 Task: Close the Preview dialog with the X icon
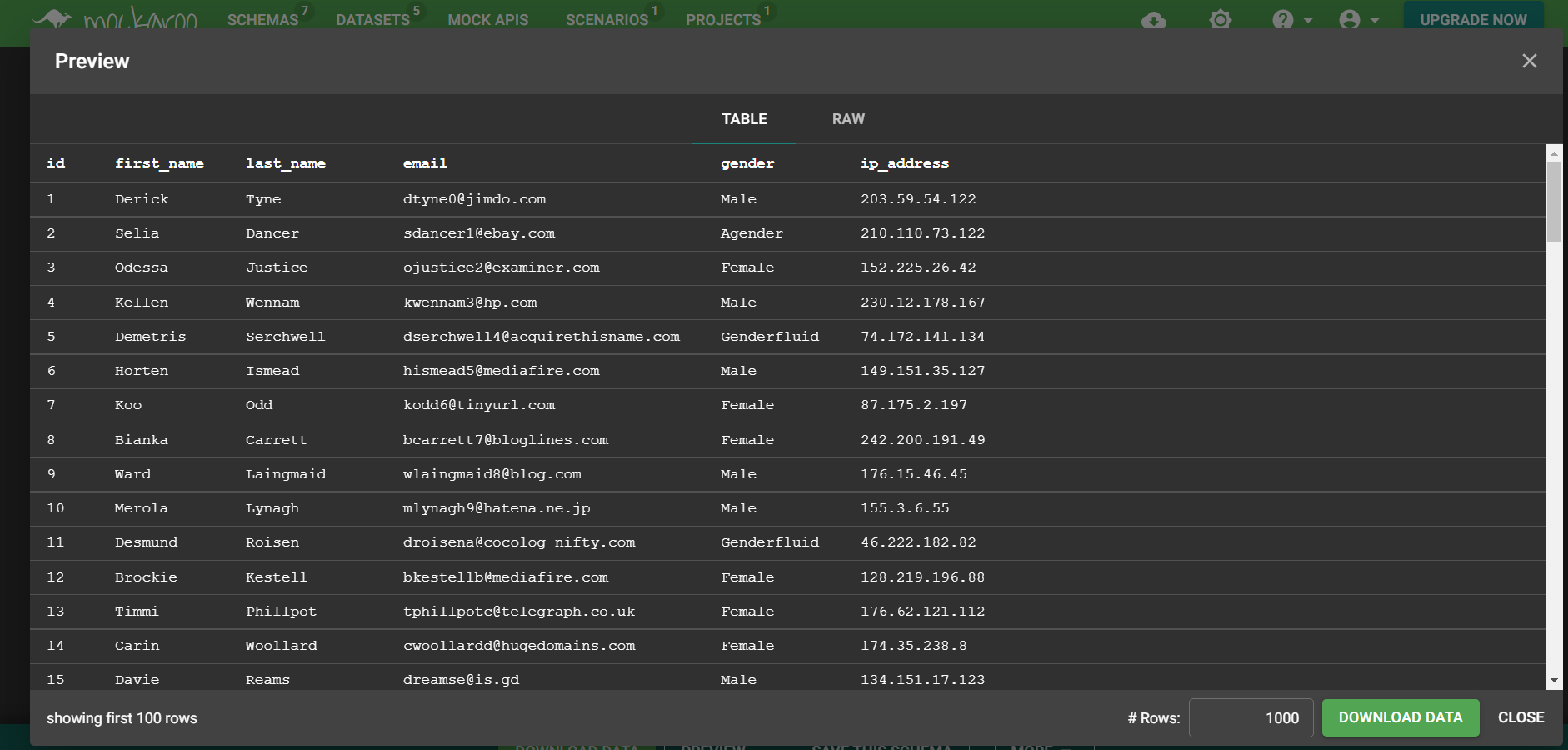pos(1529,61)
